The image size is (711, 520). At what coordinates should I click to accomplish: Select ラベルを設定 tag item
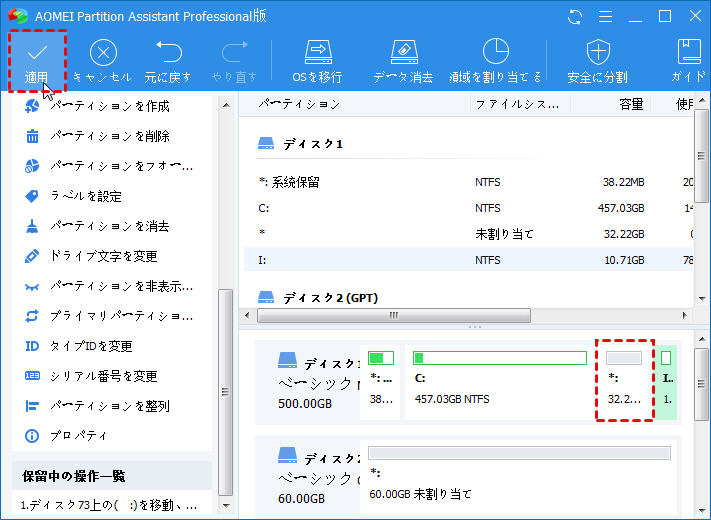tap(73, 196)
